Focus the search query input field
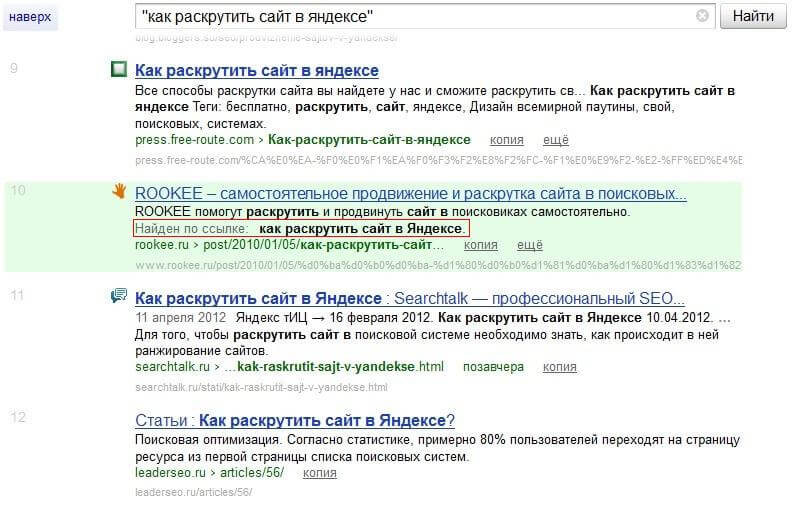 (x=415, y=16)
